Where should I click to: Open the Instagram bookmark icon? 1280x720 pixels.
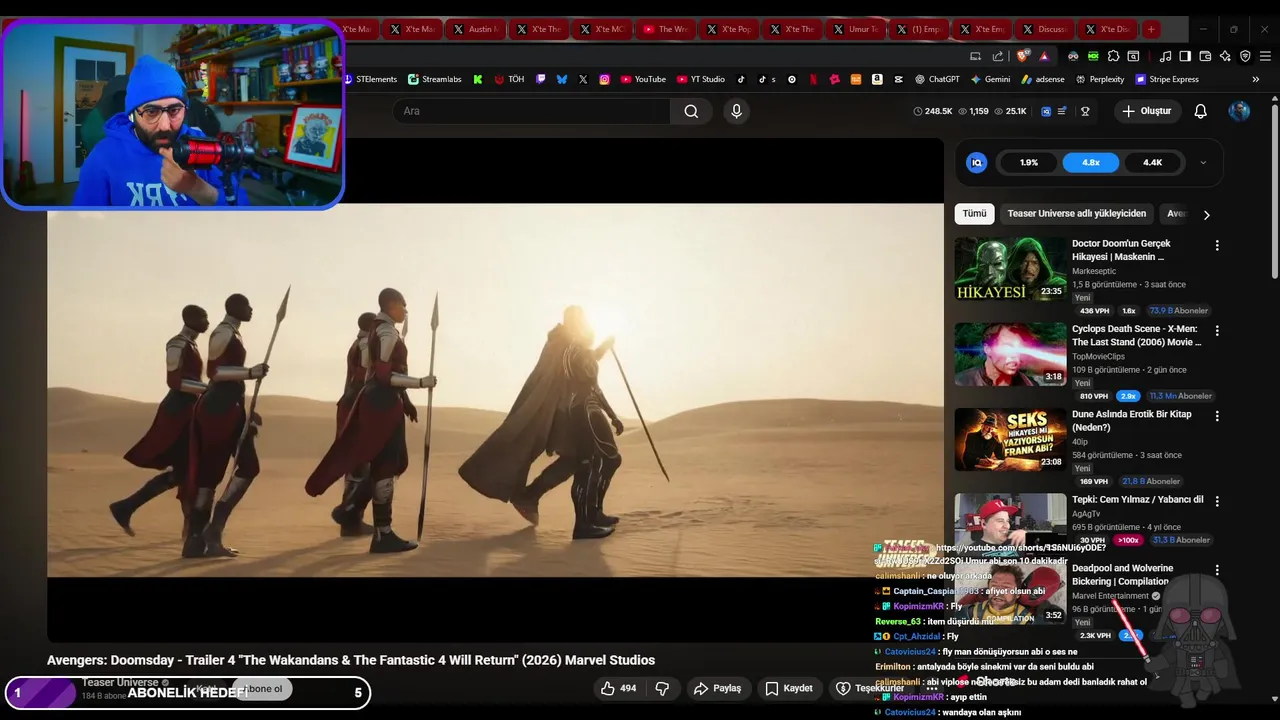(x=604, y=79)
